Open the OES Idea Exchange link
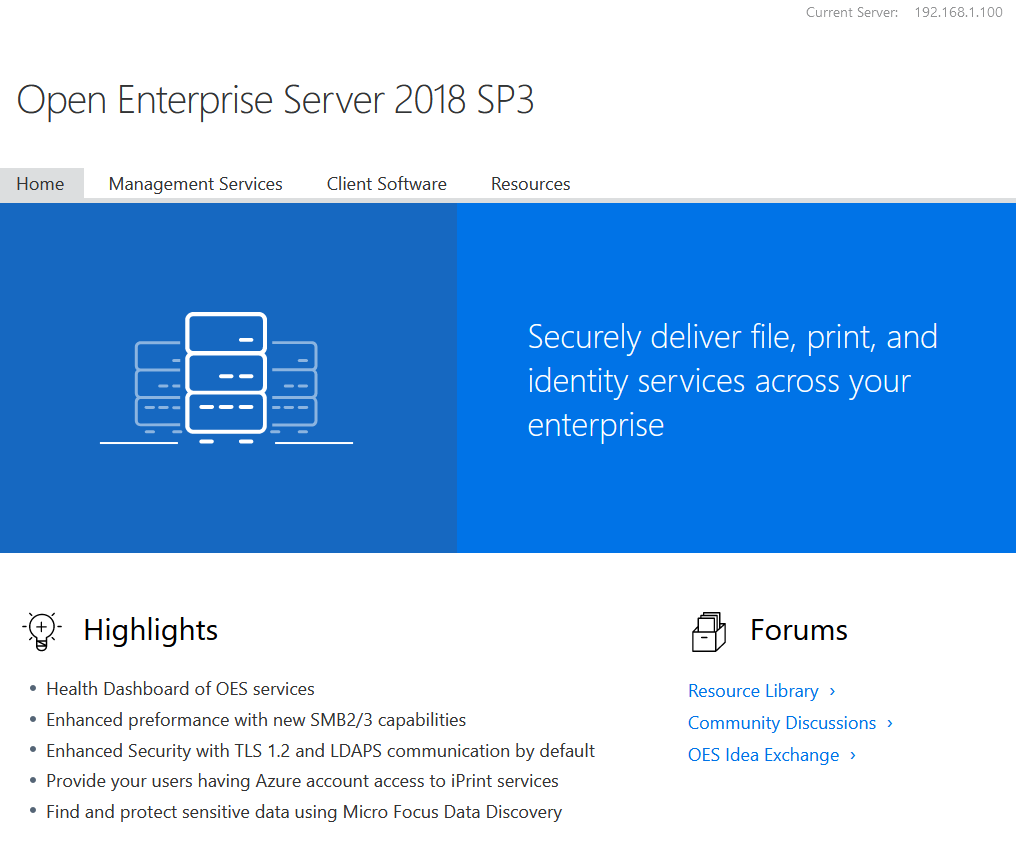The height and width of the screenshot is (849, 1016). click(x=763, y=755)
